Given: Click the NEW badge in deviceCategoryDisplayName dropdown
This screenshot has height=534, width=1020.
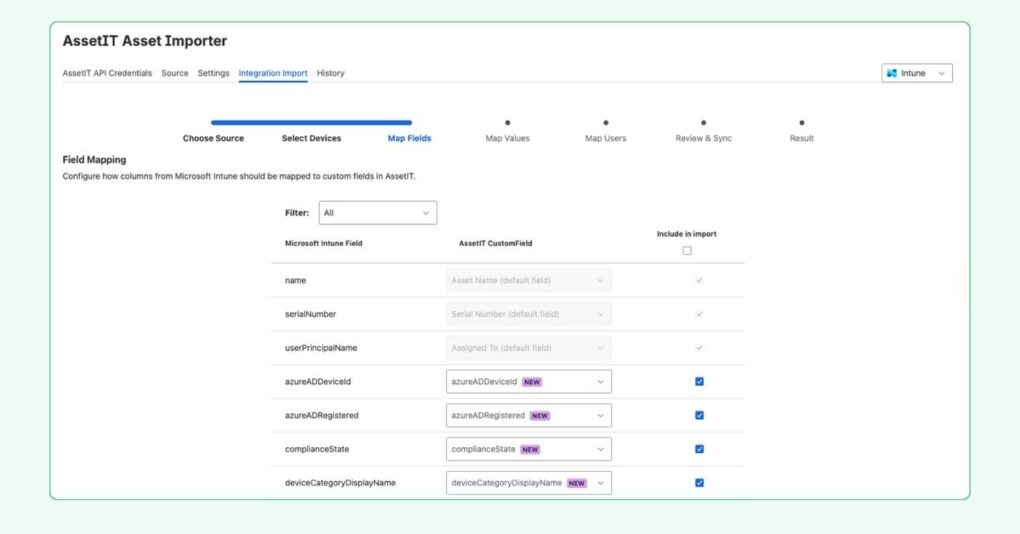Looking at the screenshot, I should pyautogui.click(x=577, y=483).
